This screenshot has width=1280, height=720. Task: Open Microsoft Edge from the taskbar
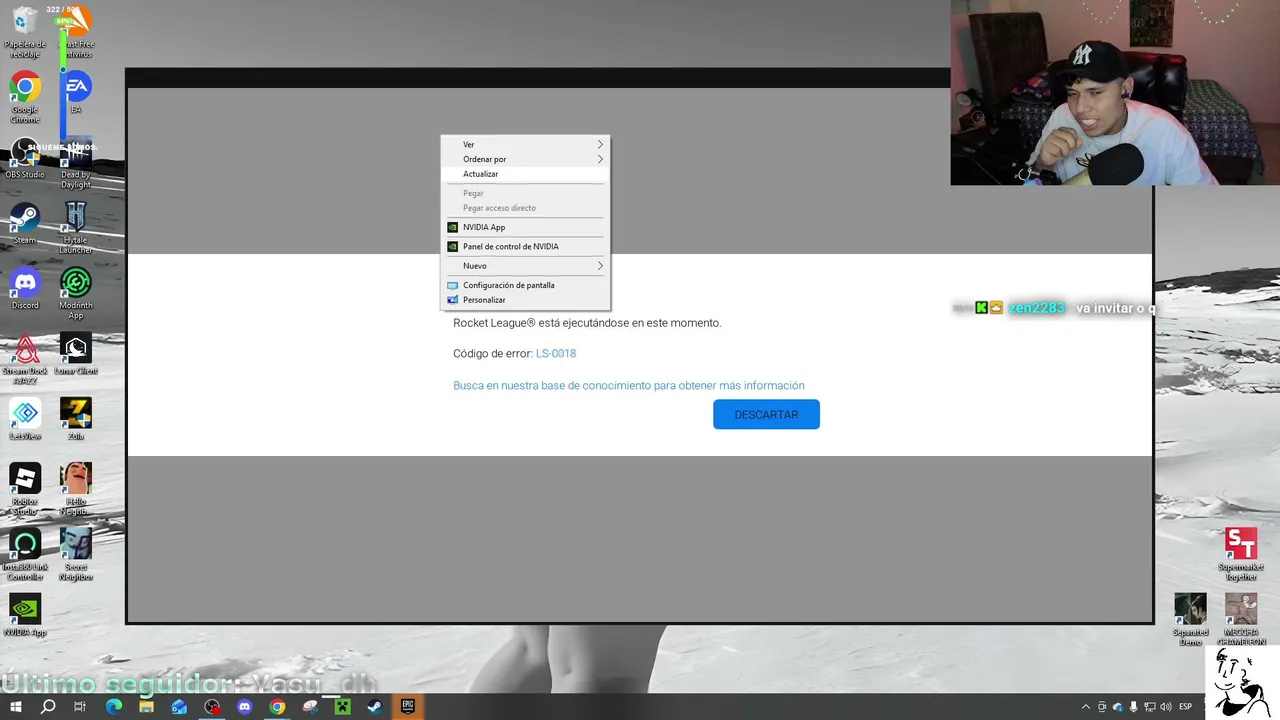[x=114, y=706]
